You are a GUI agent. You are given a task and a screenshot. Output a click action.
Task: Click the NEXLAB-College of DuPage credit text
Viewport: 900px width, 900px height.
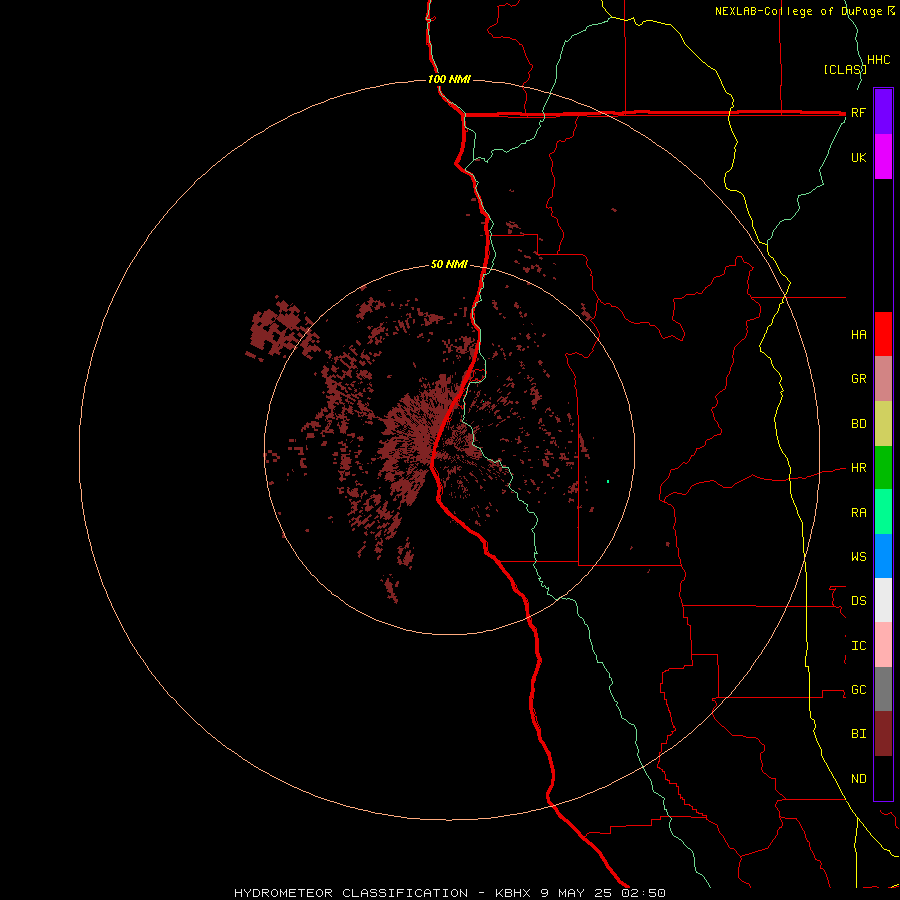coord(798,11)
